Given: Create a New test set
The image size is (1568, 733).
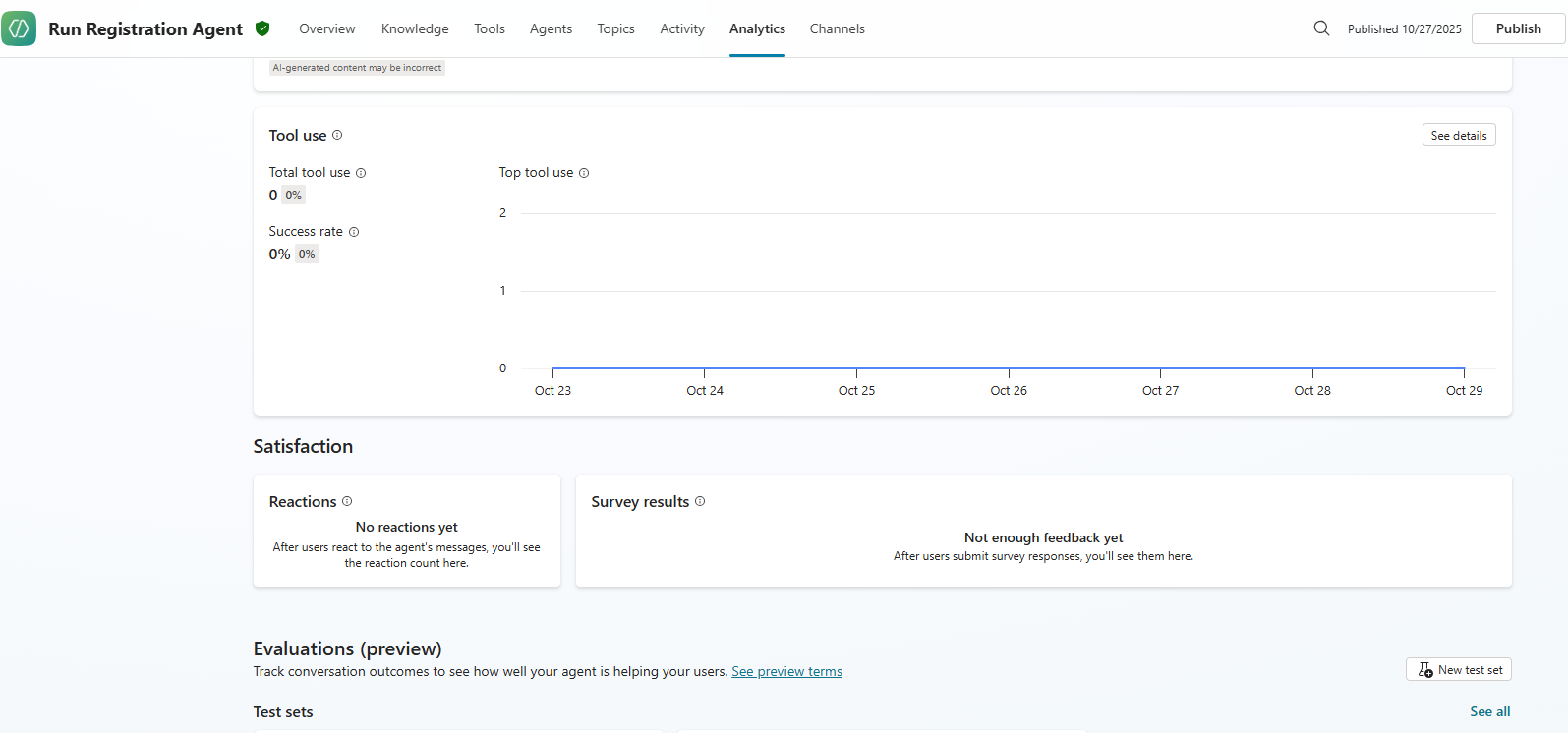Looking at the screenshot, I should 1459,669.
